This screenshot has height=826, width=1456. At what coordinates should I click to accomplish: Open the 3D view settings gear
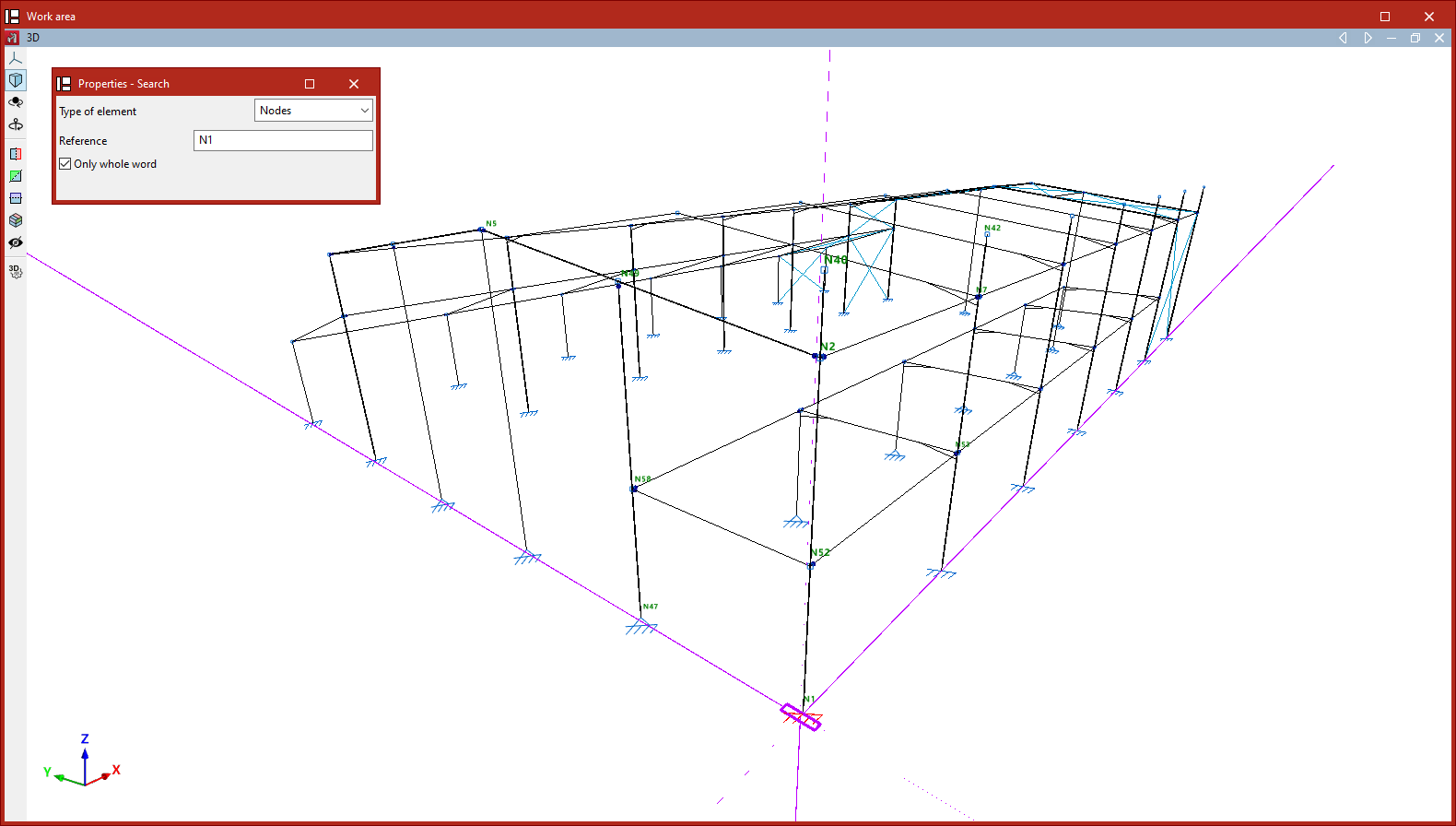click(16, 271)
